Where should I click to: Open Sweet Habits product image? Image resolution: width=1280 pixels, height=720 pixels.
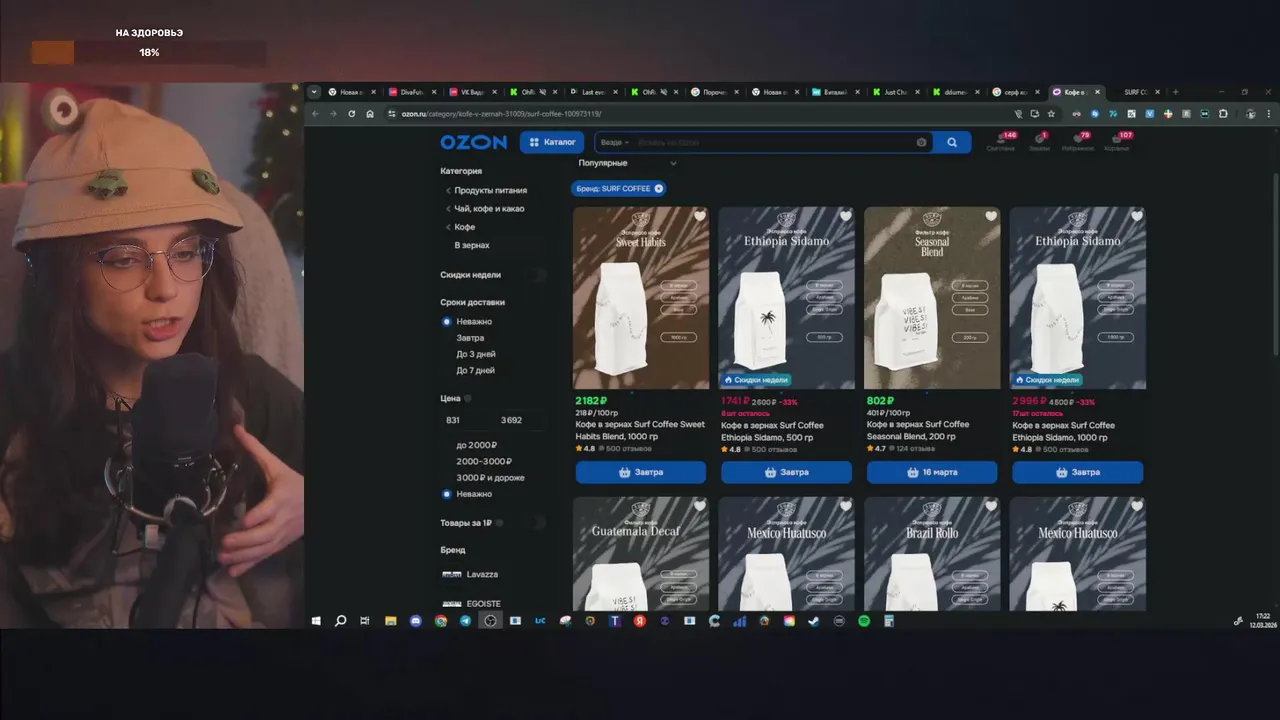click(641, 298)
